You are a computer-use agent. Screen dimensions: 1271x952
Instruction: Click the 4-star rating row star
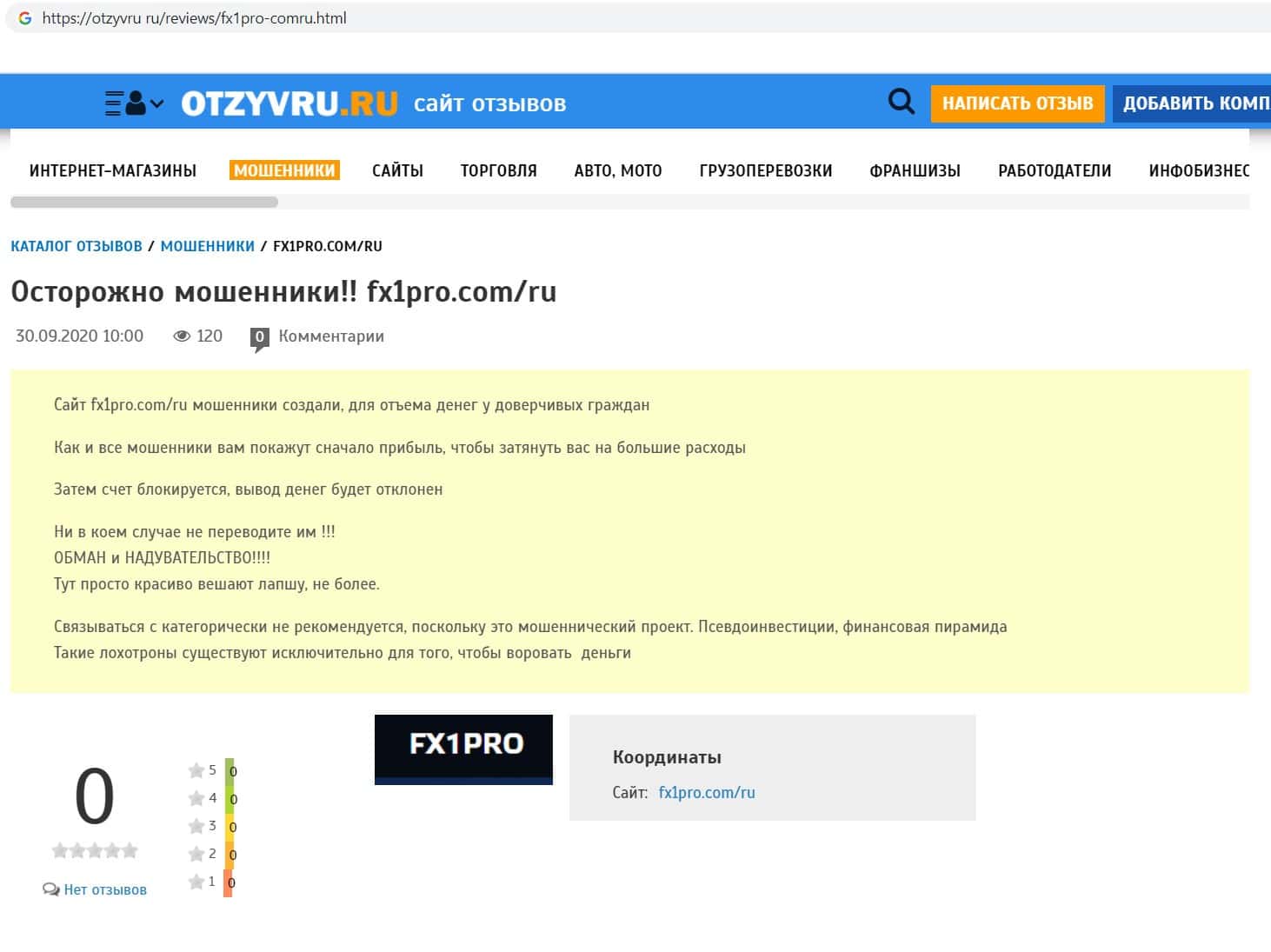coord(196,798)
